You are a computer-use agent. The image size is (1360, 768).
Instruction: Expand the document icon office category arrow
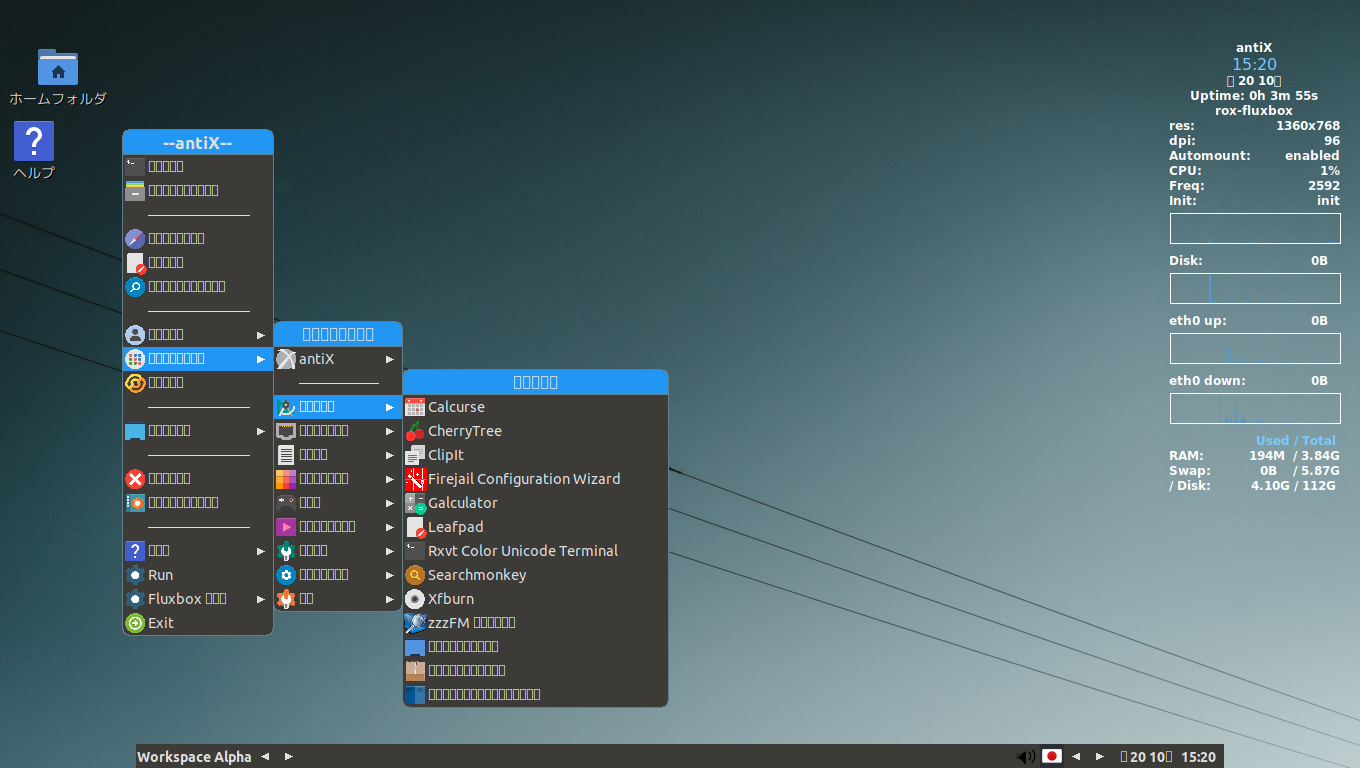pyautogui.click(x=390, y=455)
